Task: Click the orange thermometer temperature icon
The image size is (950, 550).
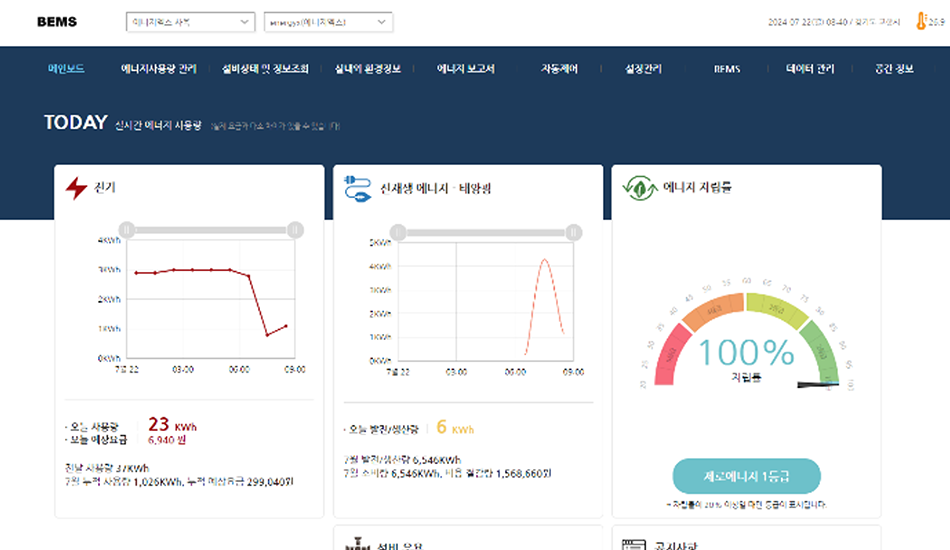Action: tap(920, 22)
